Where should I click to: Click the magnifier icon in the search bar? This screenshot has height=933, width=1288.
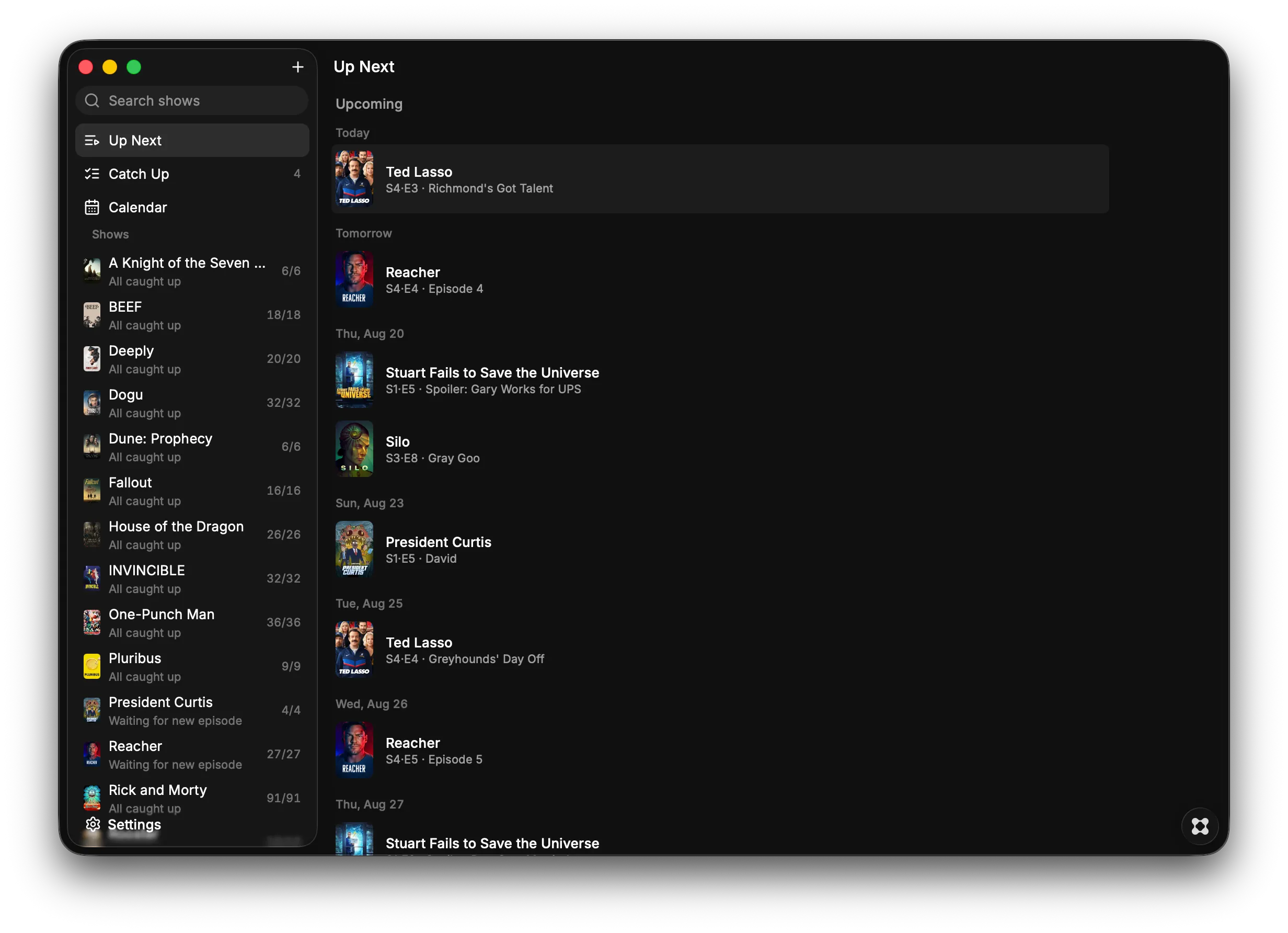[x=92, y=100]
